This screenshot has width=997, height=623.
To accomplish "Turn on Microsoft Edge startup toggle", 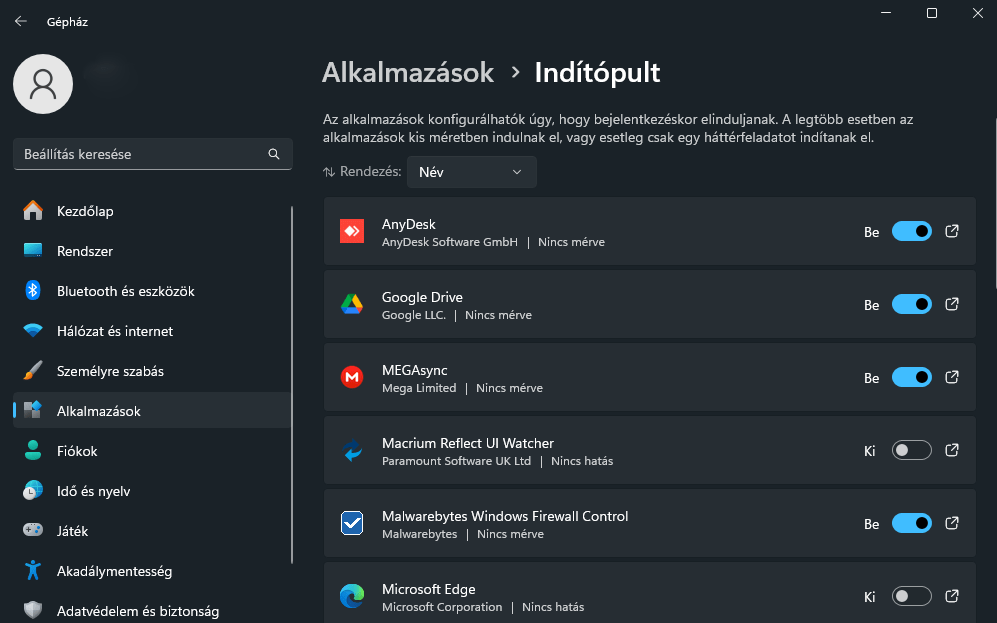I will pos(911,596).
